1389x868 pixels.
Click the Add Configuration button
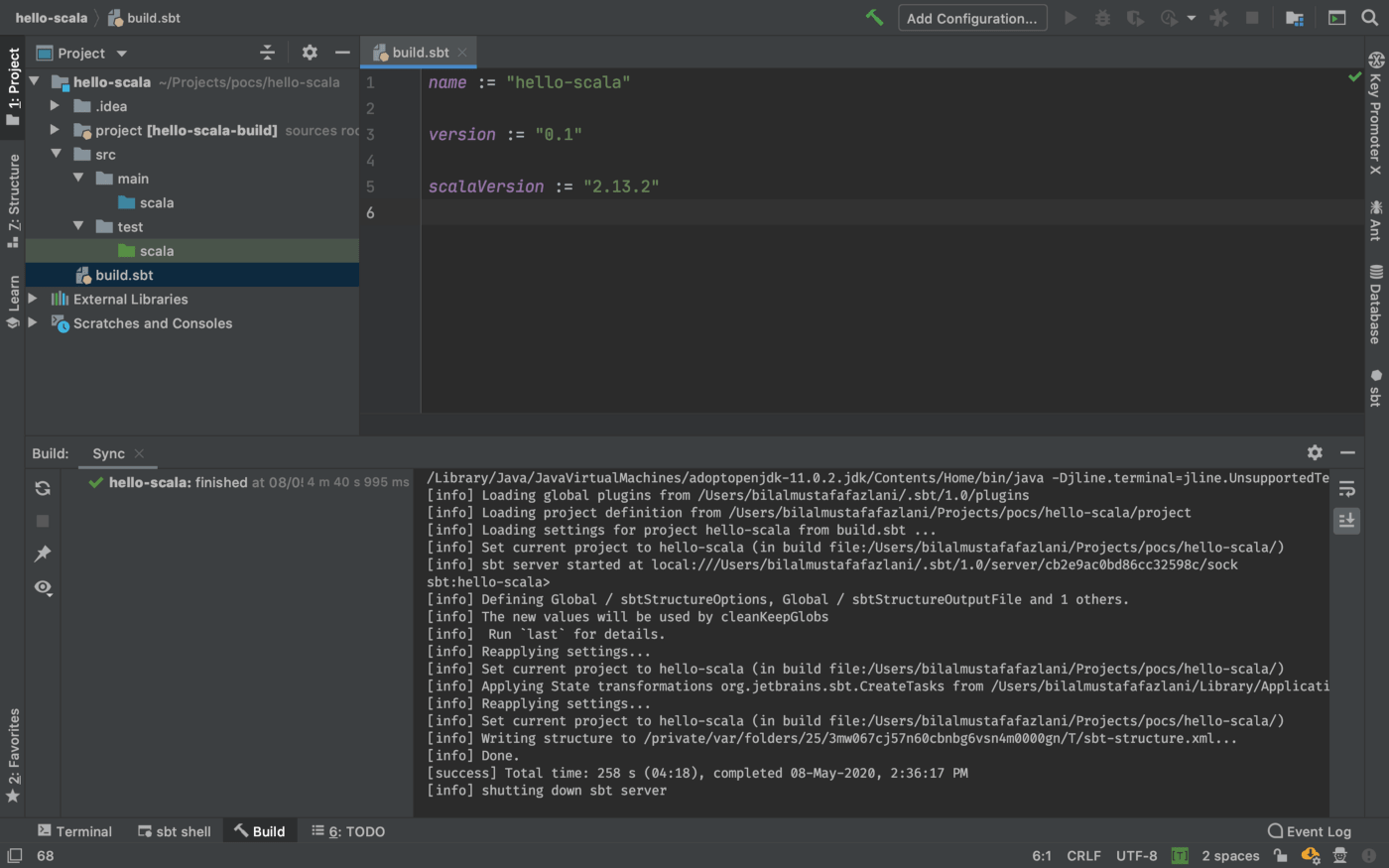971,18
